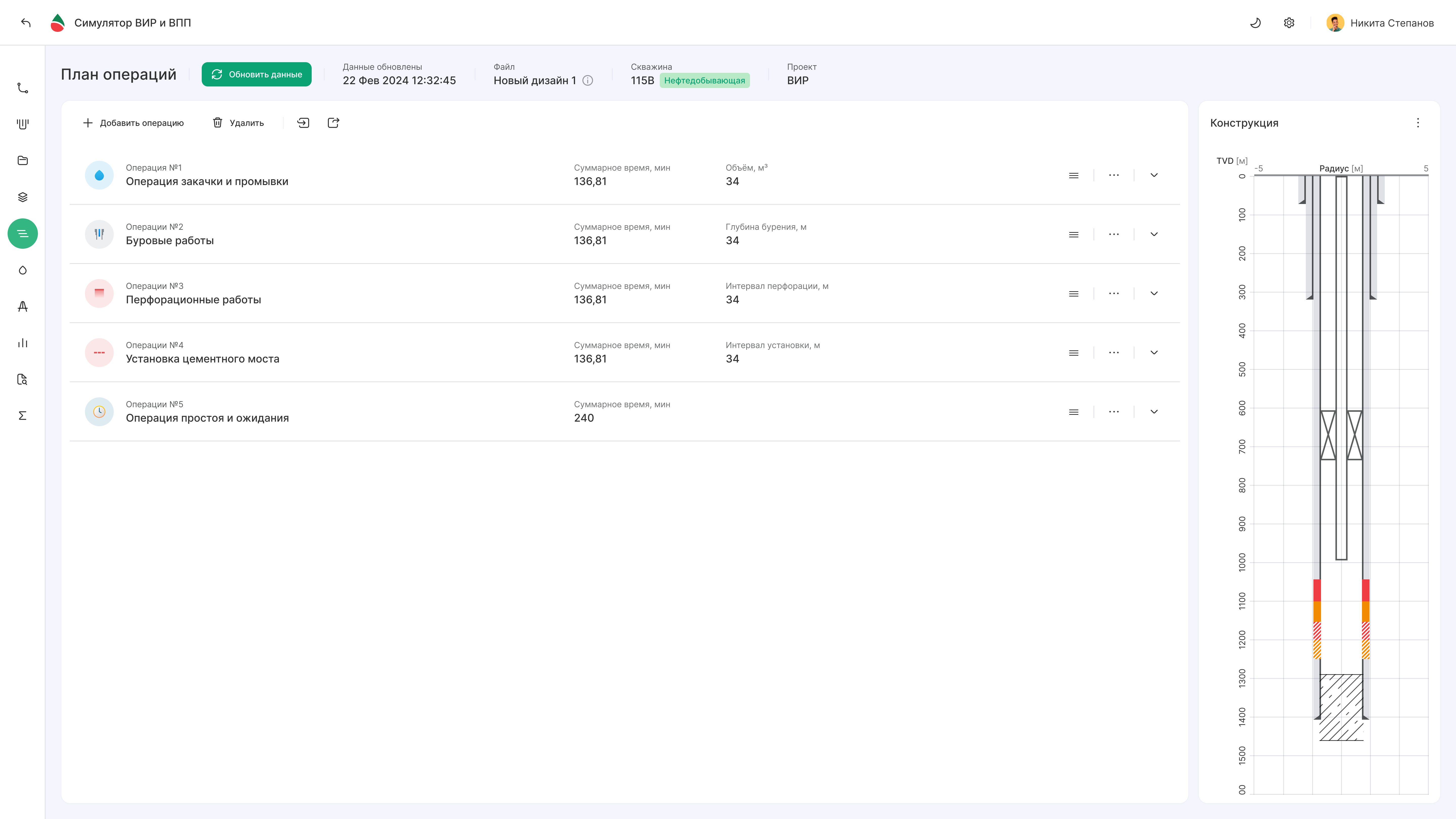Open the bar chart sidebar icon
Image resolution: width=1456 pixels, height=819 pixels.
[x=22, y=343]
